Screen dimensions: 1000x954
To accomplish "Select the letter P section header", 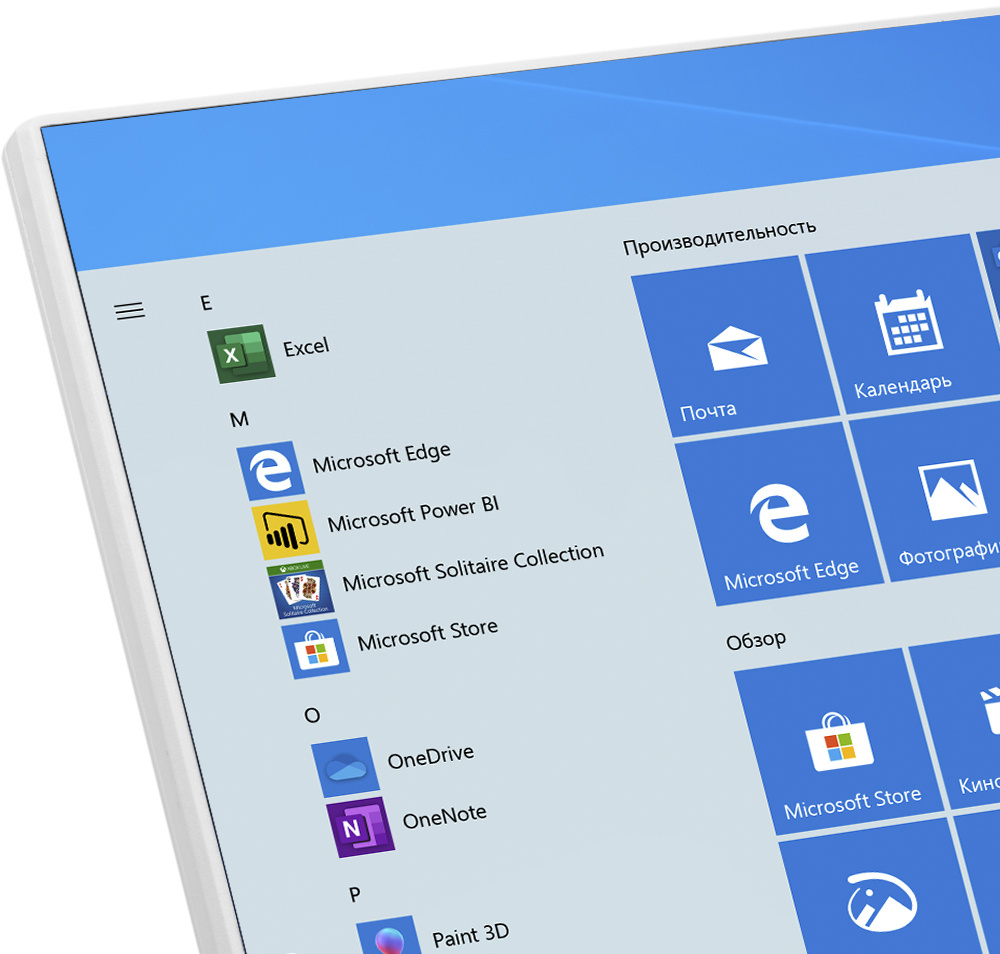I will (355, 895).
